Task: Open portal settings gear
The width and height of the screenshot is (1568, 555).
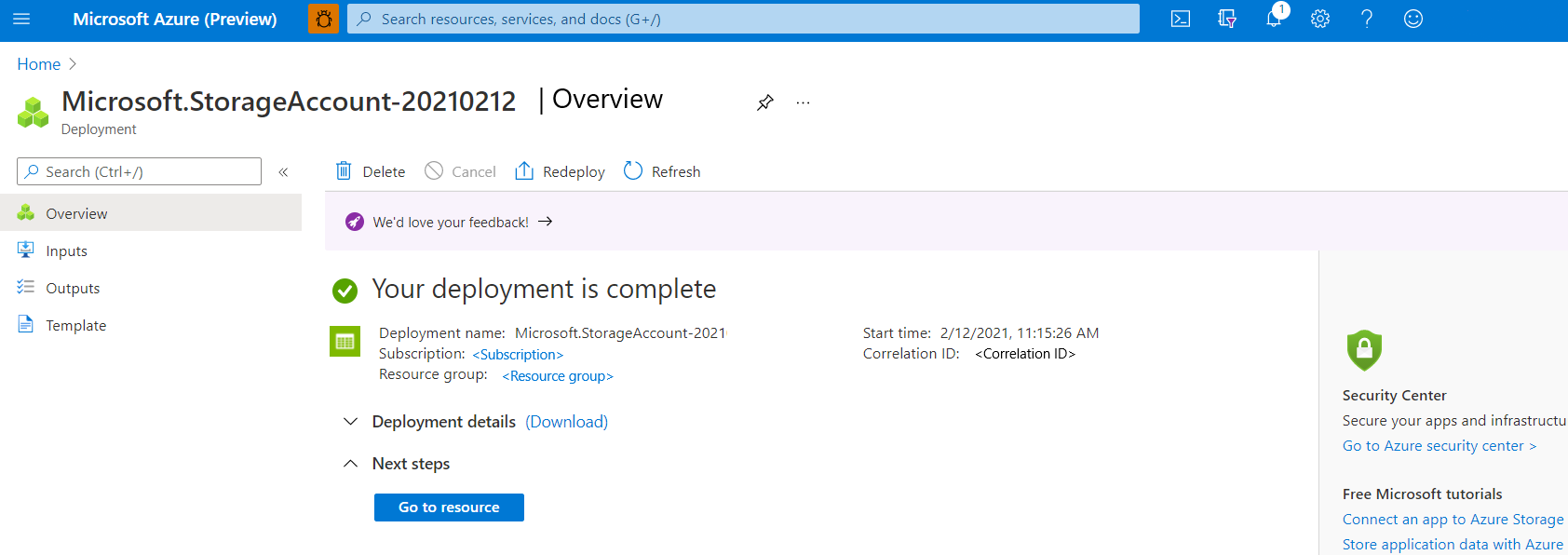Action: pos(1320,19)
